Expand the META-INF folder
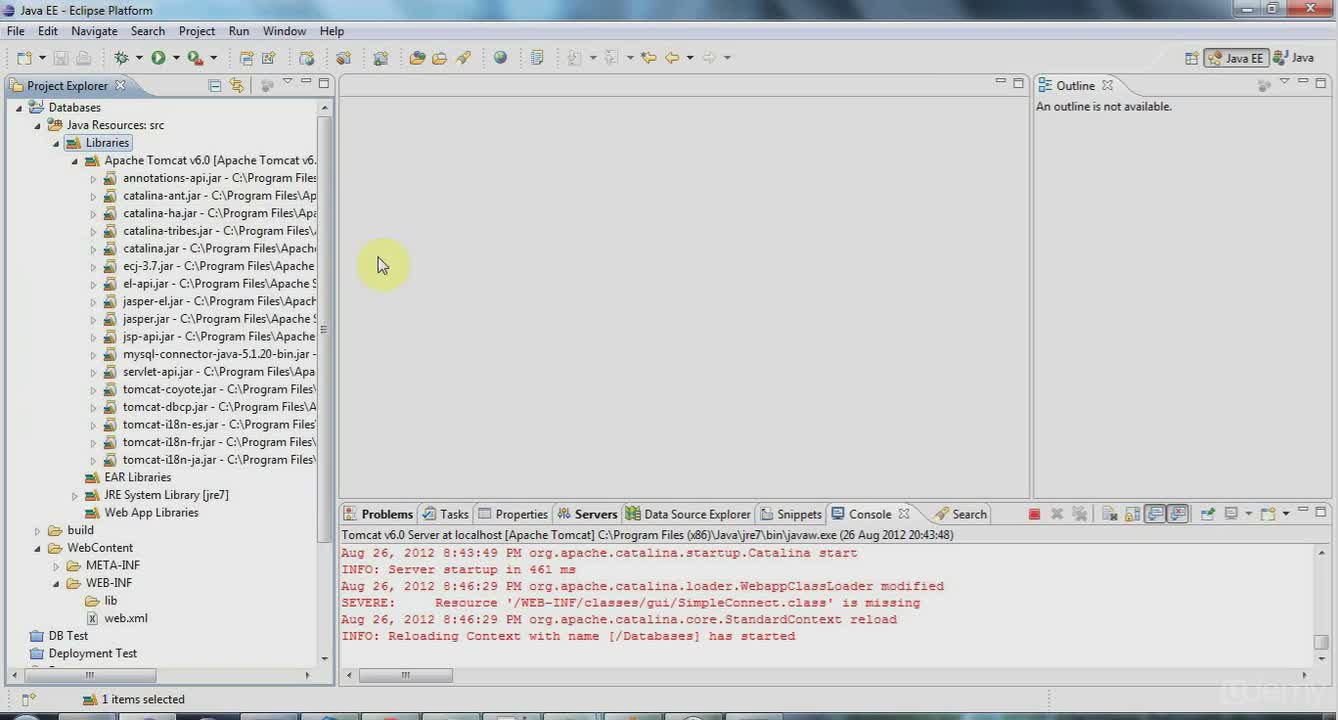This screenshot has height=720, width=1338. [57, 566]
